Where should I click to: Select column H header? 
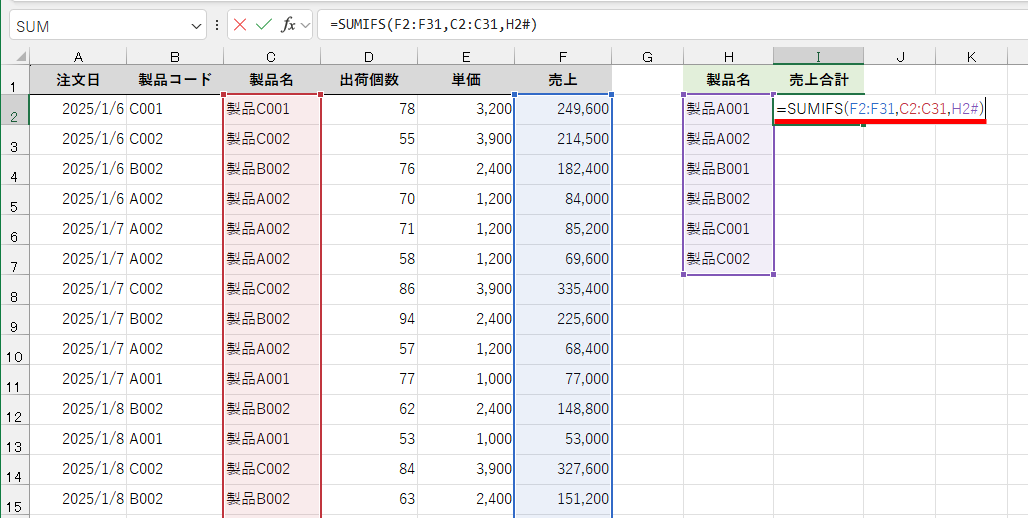[728, 57]
